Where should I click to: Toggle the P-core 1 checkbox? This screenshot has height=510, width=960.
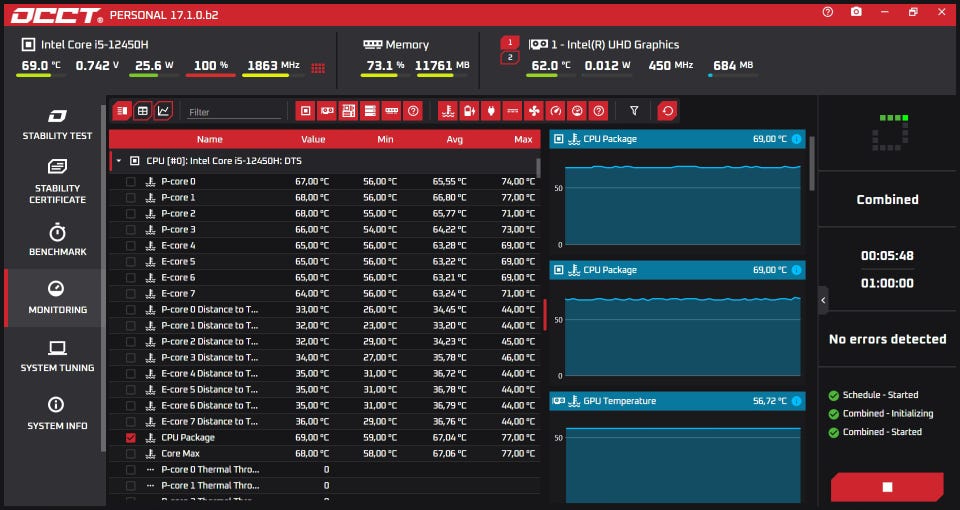point(130,198)
